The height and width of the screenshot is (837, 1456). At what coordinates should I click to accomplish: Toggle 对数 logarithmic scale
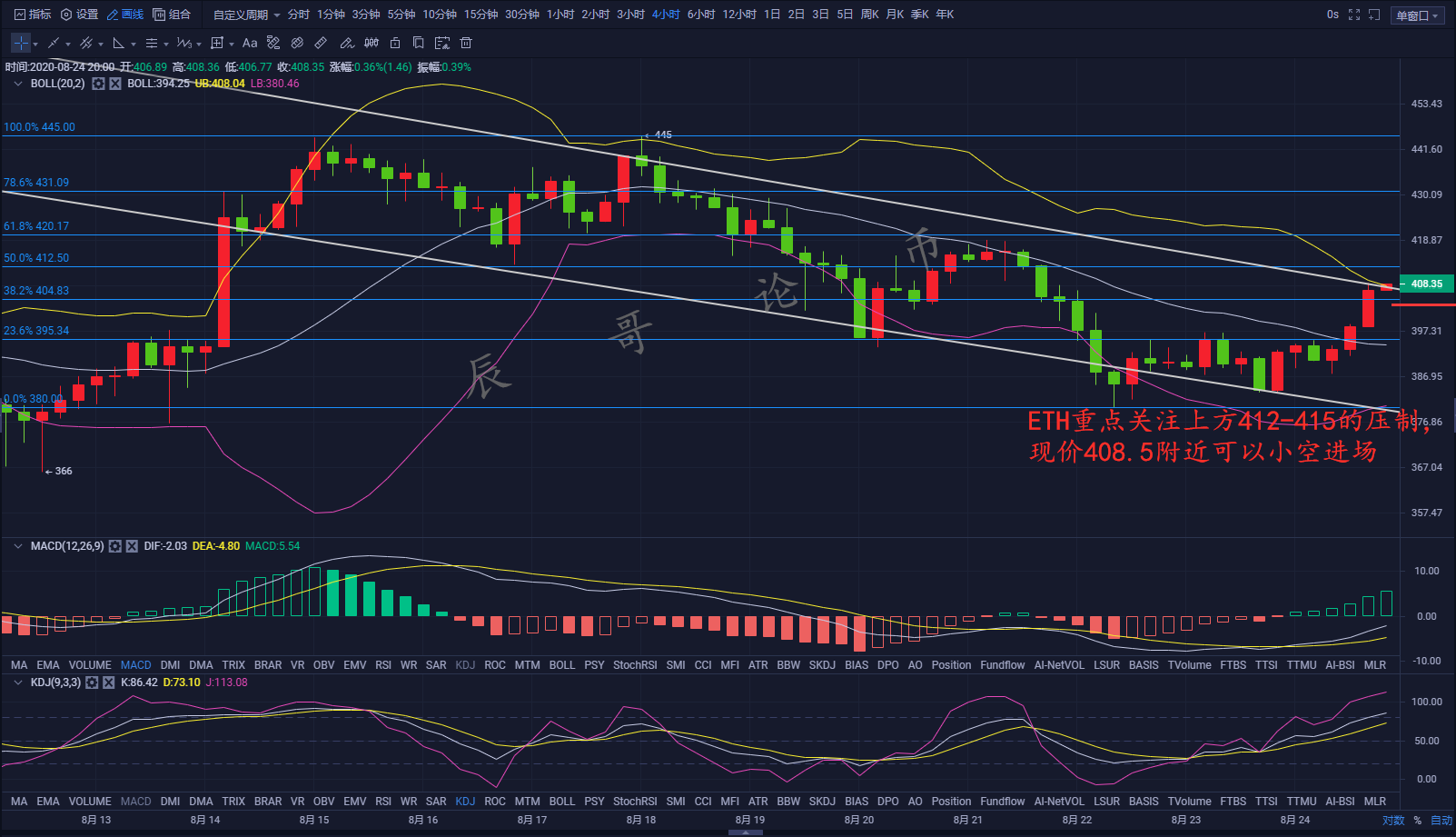point(1393,821)
